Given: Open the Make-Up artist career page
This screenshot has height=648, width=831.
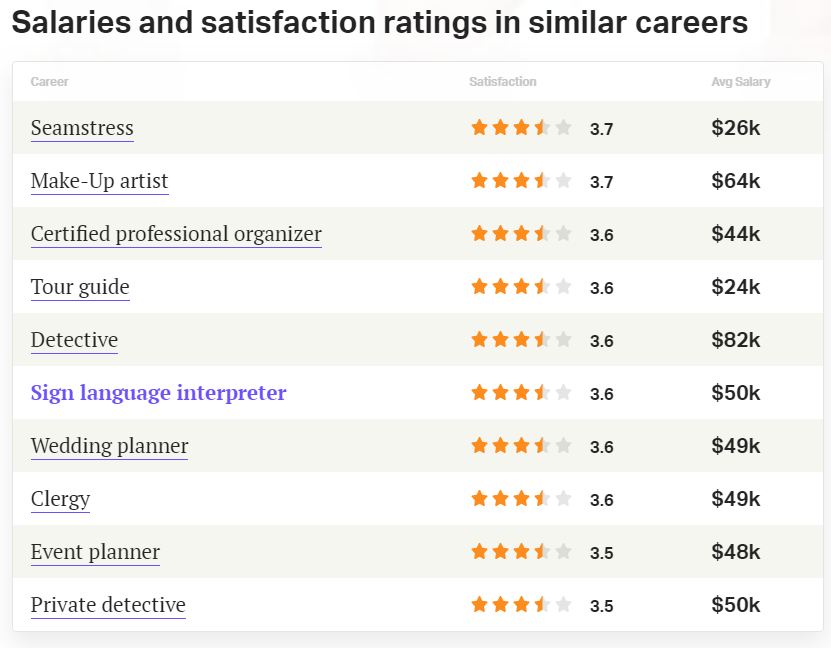Looking at the screenshot, I should (99, 181).
